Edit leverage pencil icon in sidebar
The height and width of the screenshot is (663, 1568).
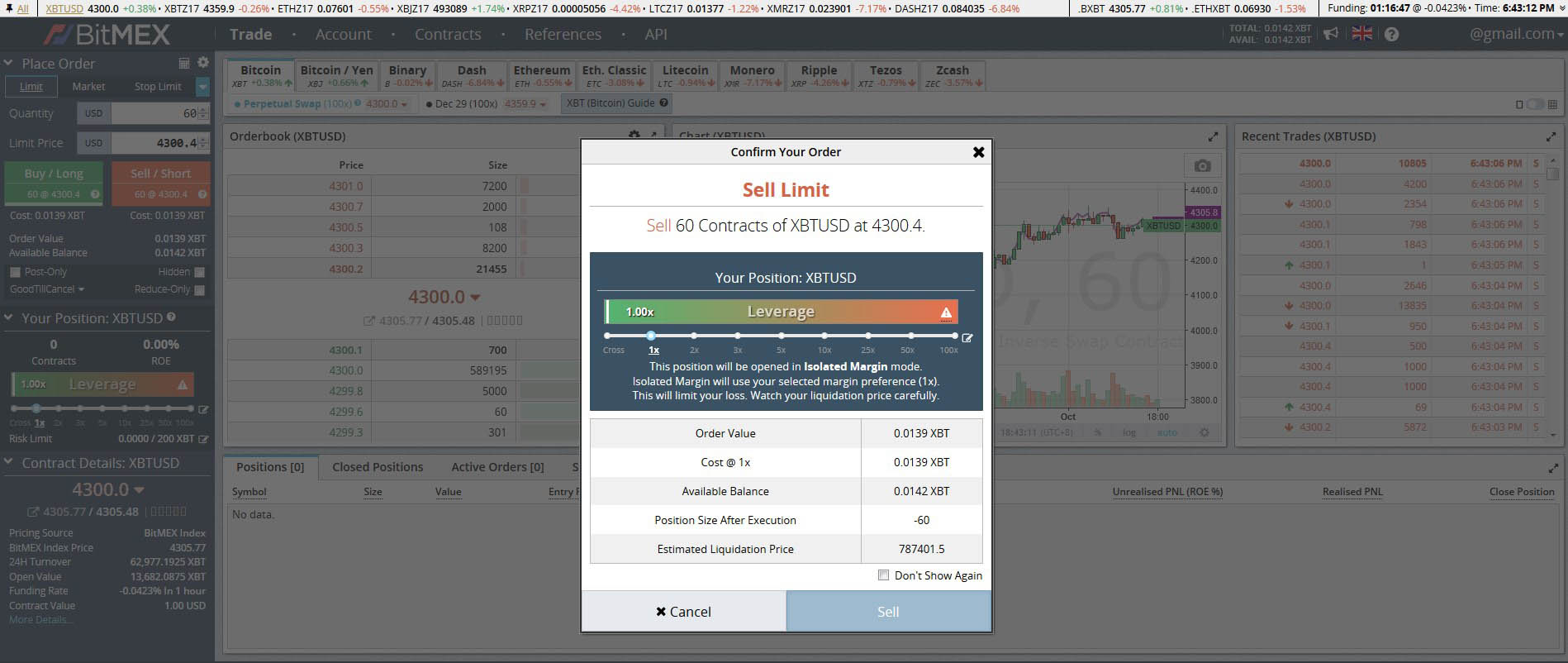pyautogui.click(x=203, y=409)
